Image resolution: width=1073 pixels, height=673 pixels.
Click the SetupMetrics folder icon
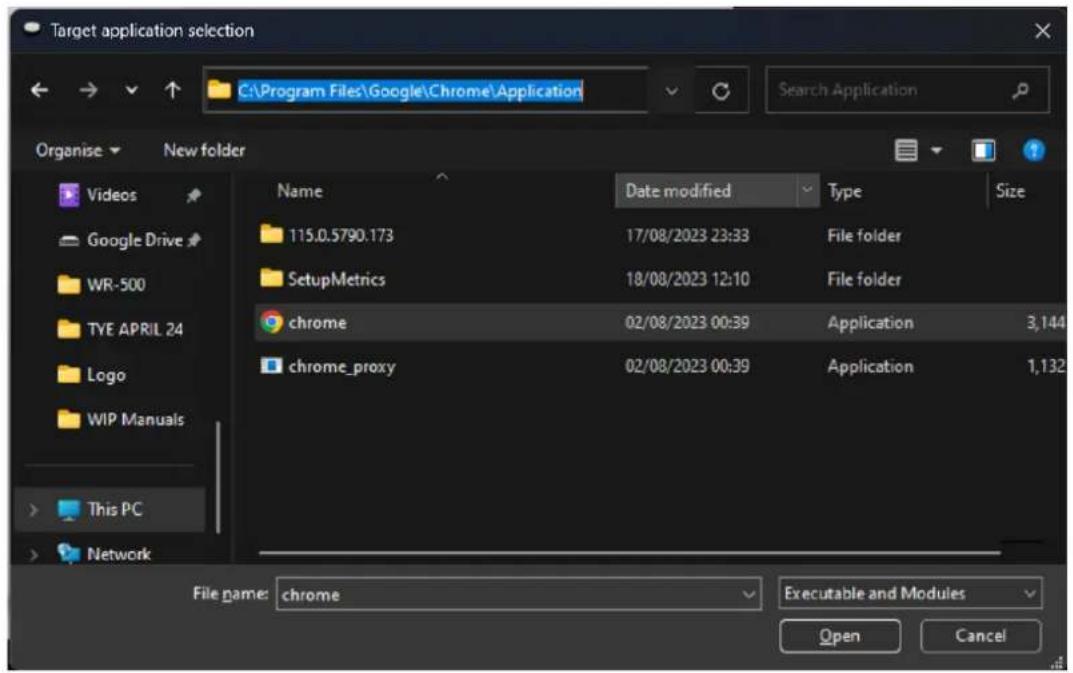(271, 278)
